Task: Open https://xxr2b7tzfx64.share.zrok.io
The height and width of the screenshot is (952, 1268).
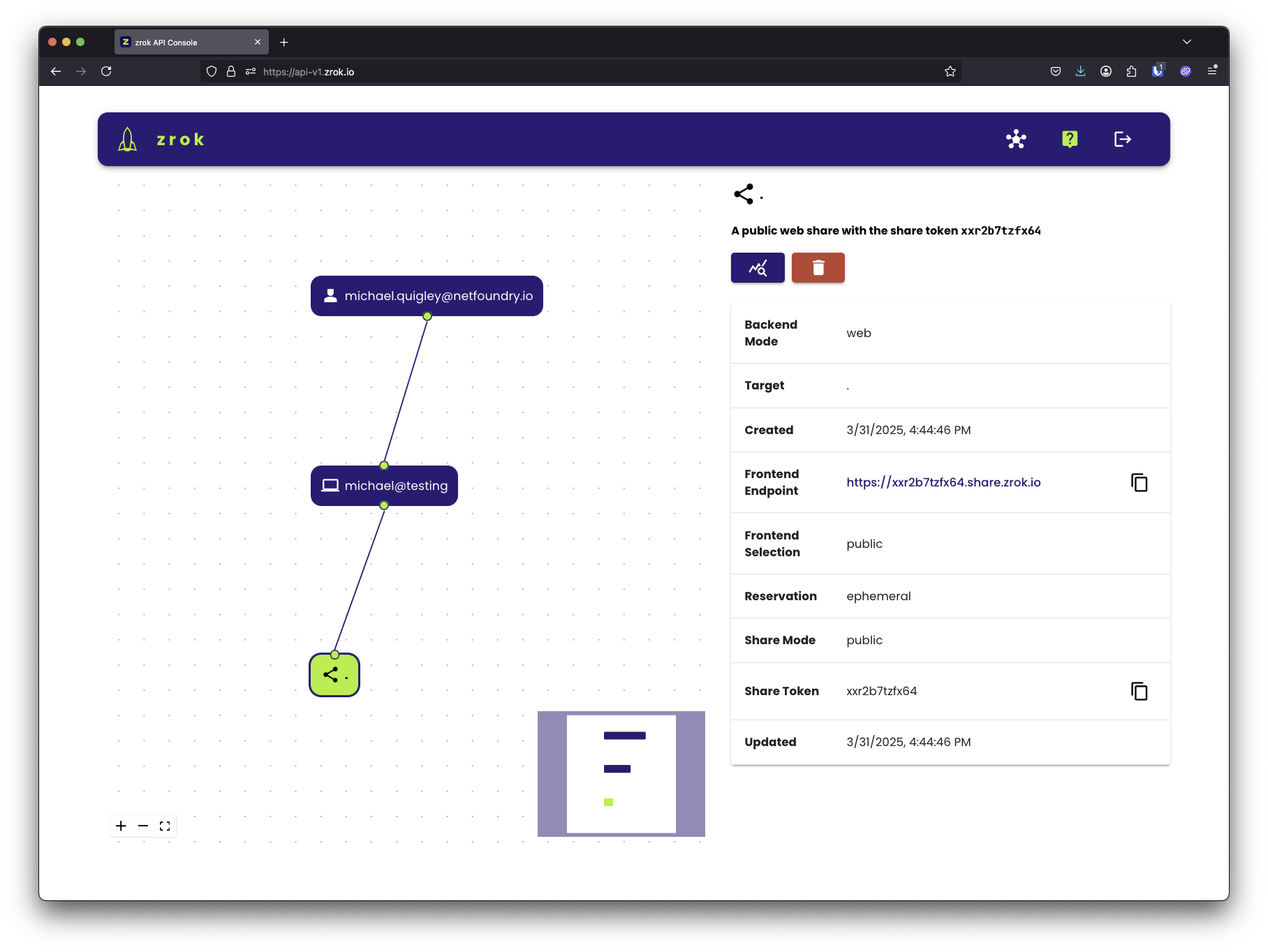Action: click(x=943, y=482)
